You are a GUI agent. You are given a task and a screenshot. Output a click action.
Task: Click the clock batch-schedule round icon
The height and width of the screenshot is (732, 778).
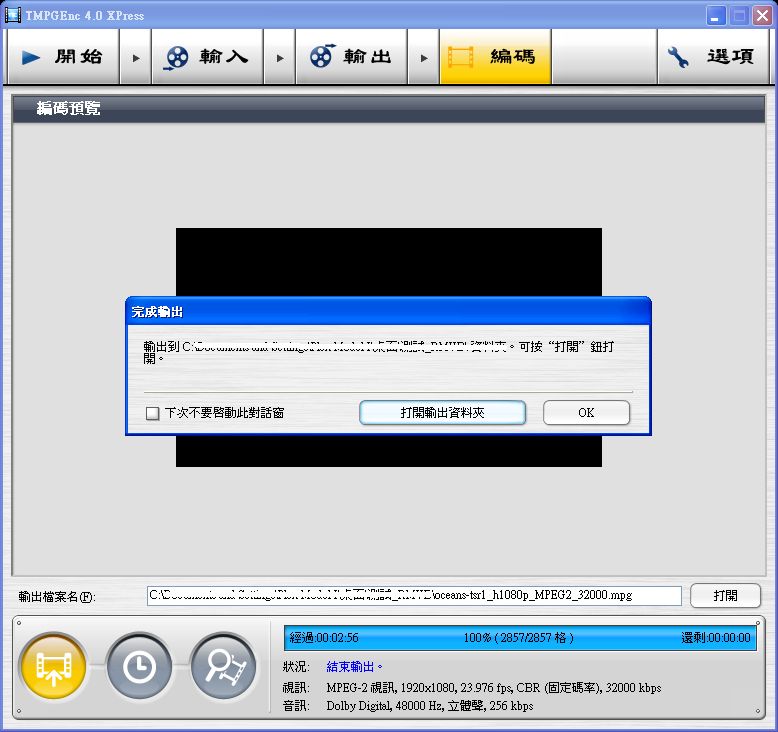point(139,667)
